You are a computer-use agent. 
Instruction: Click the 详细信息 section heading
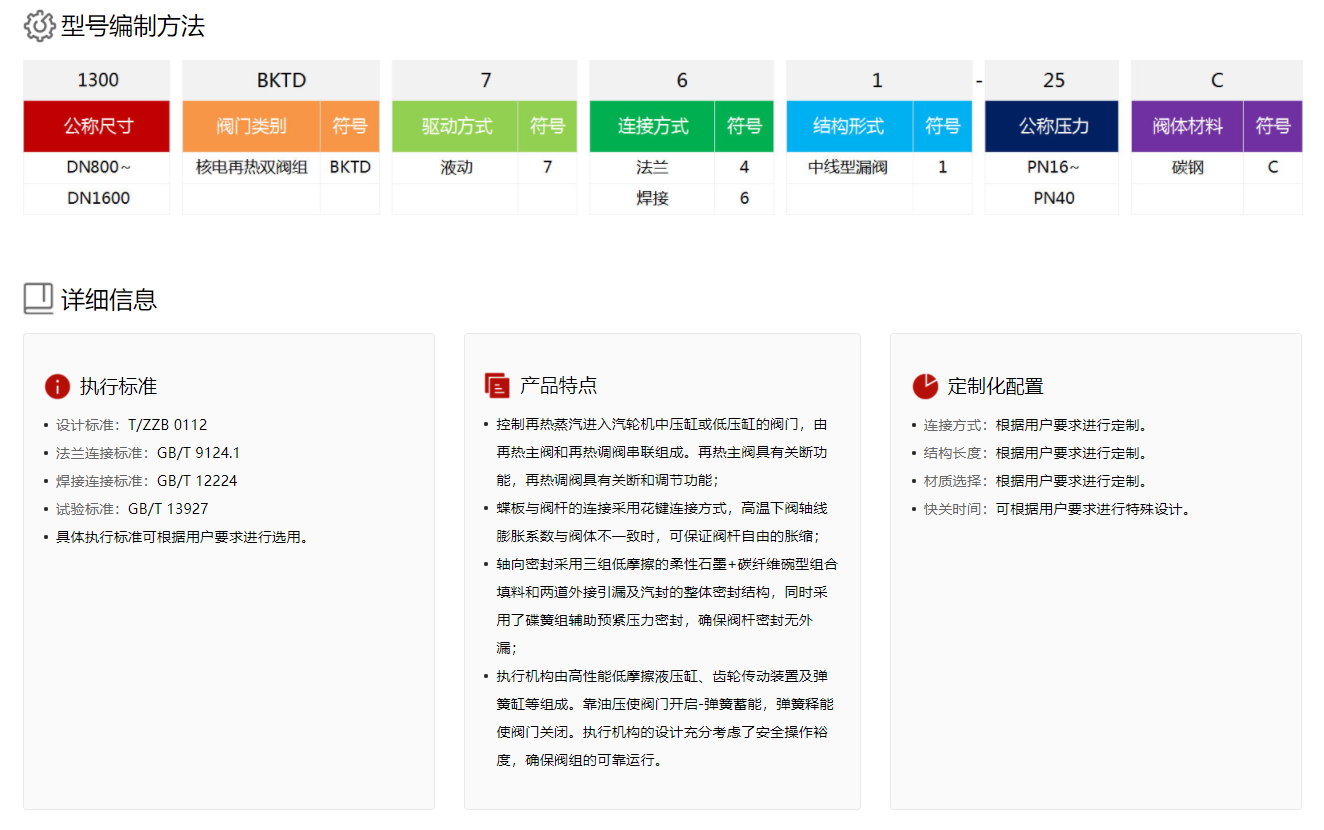(x=109, y=299)
